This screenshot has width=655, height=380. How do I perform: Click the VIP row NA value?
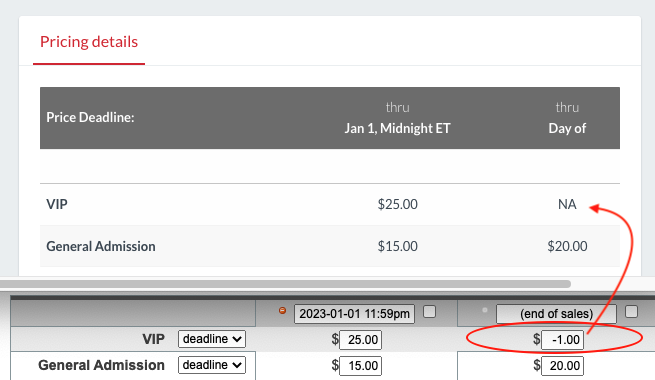[x=567, y=204]
